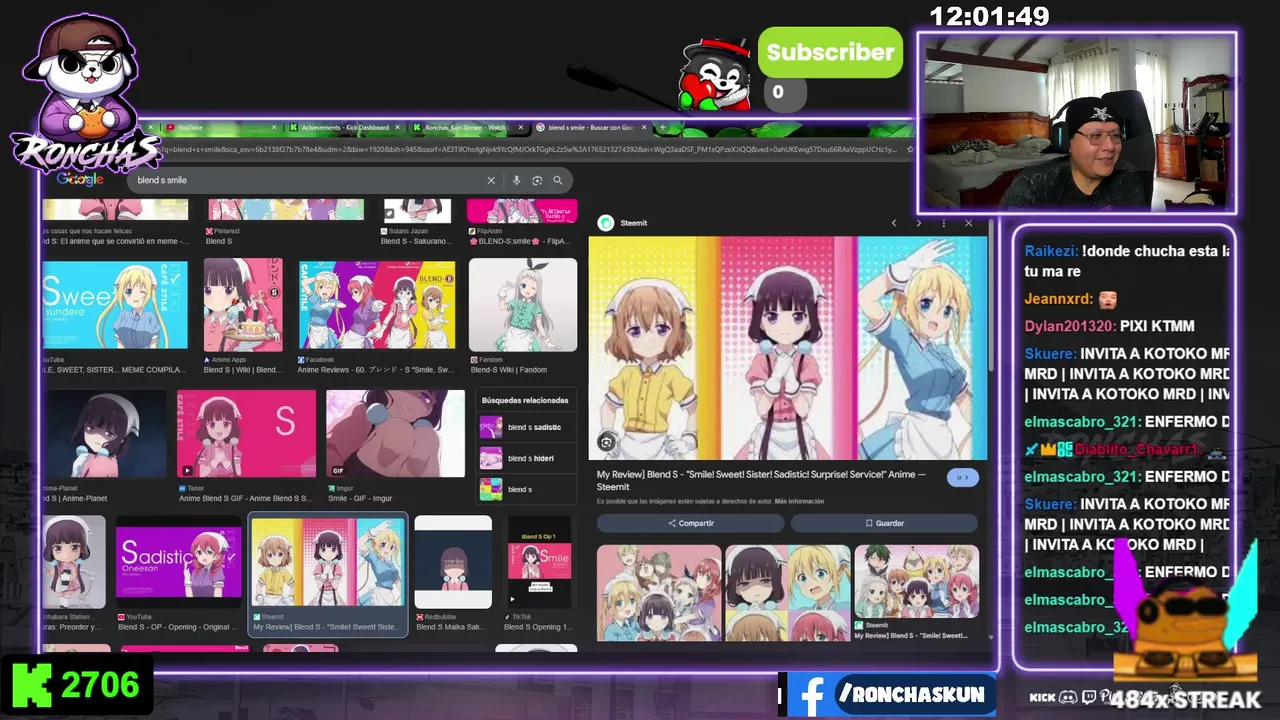Open three-dot options in image preview
Viewport: 1280px width, 720px height.
(x=944, y=223)
